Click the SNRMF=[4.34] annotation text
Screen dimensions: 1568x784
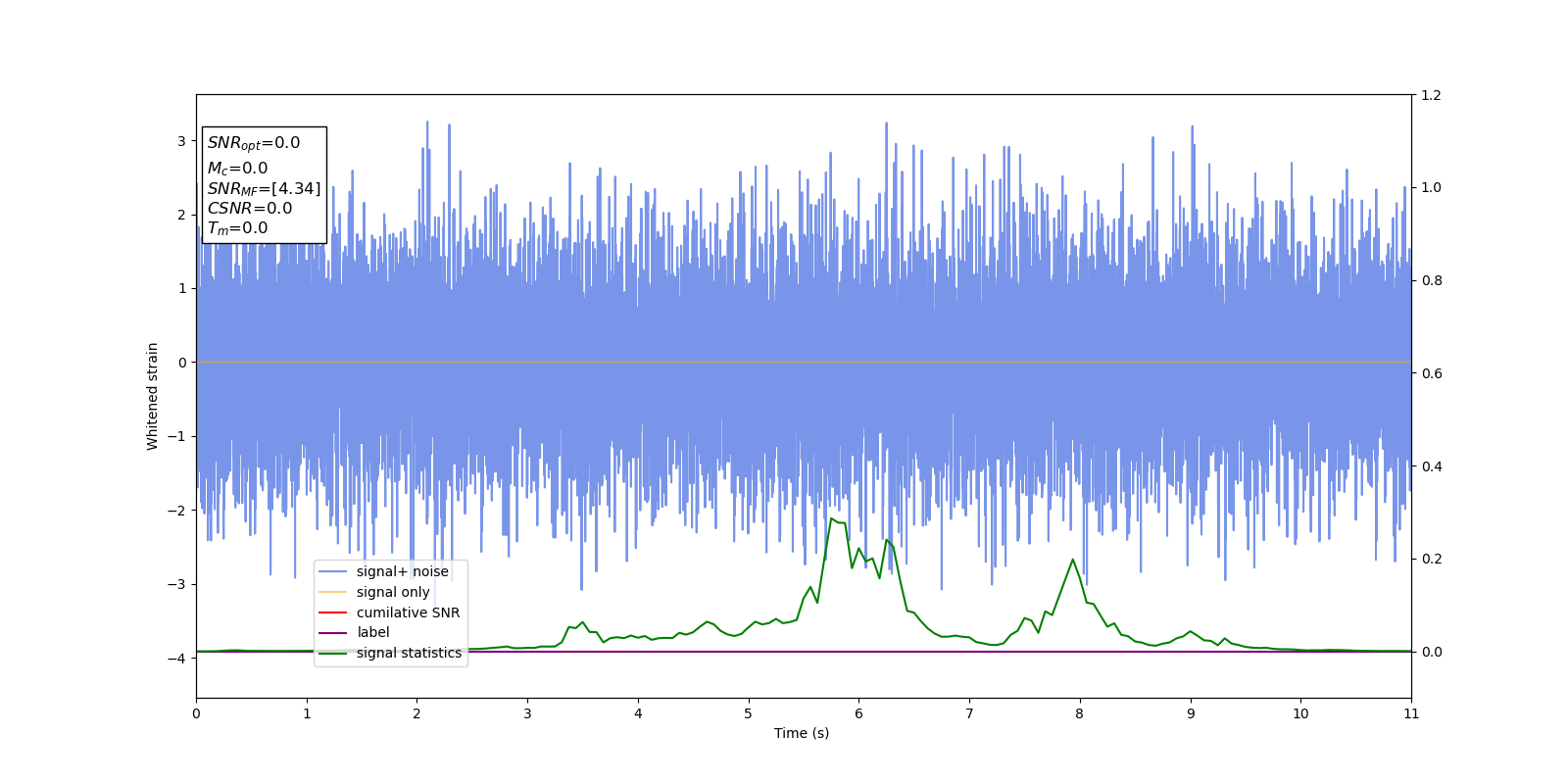pos(264,189)
